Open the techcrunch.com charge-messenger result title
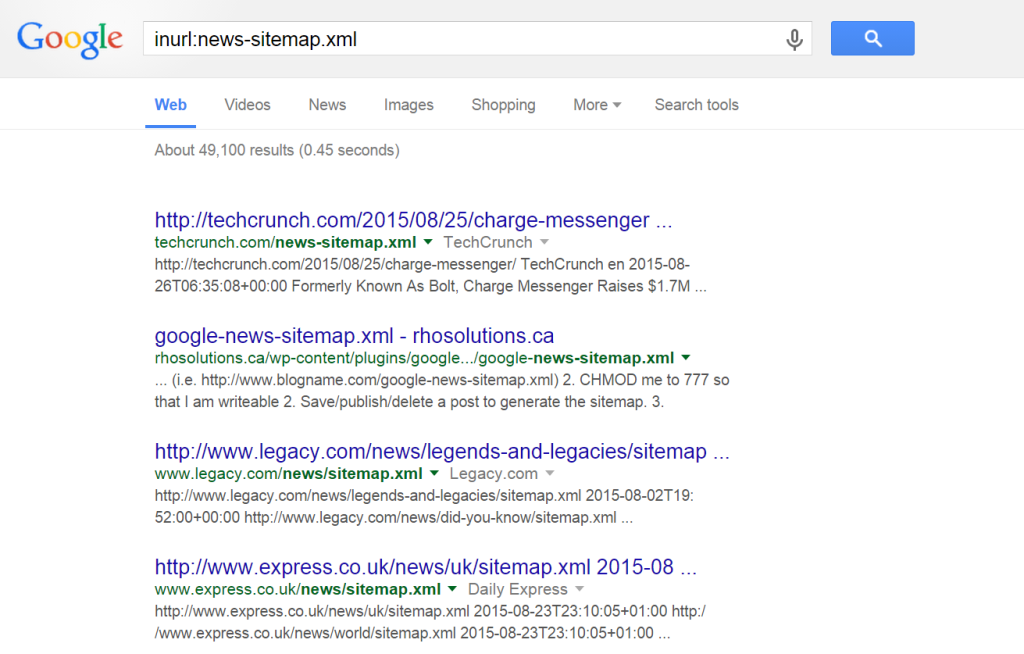1024x654 pixels. coord(413,220)
